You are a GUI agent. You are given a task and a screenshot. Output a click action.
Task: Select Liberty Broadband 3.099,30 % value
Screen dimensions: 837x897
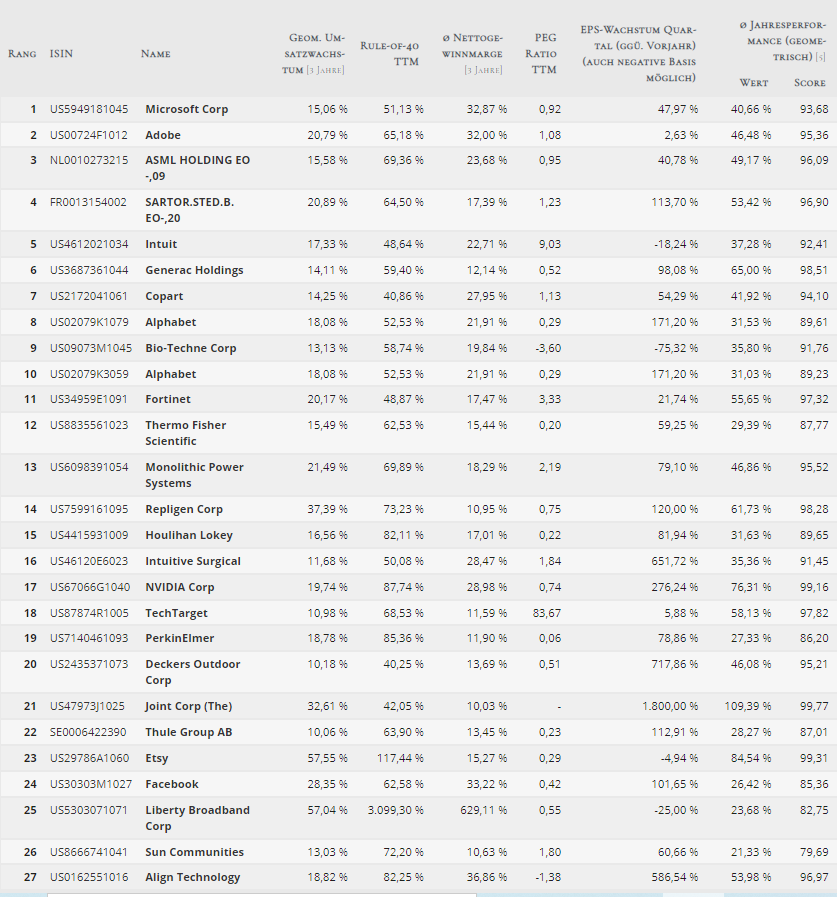point(396,811)
